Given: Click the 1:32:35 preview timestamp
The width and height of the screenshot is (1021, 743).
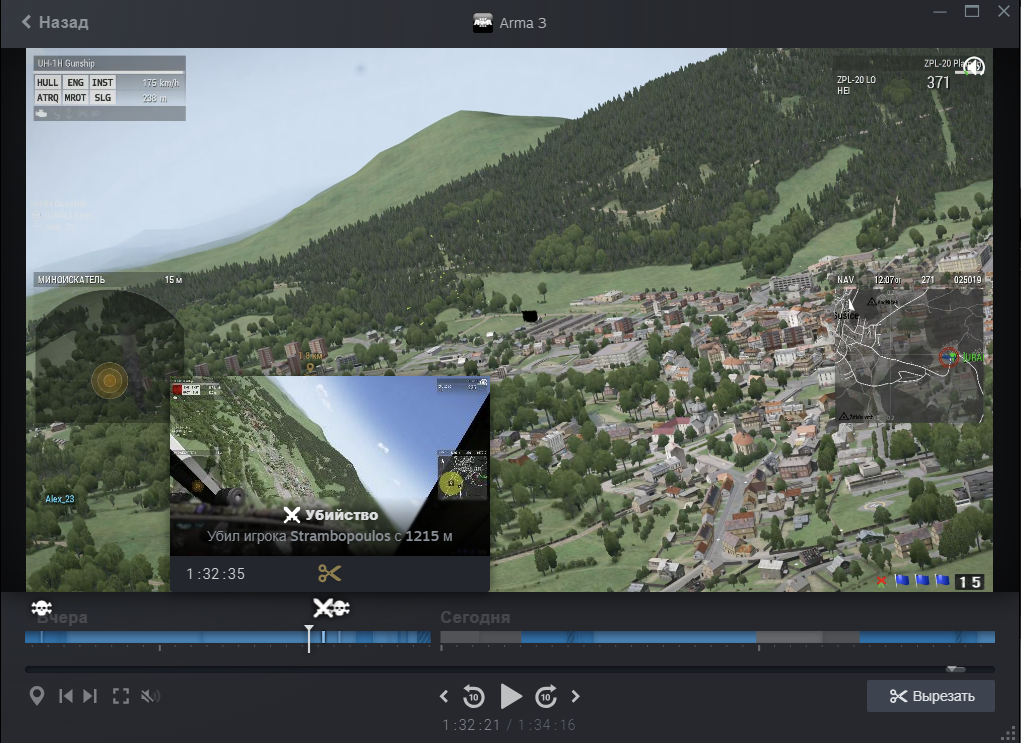Looking at the screenshot, I should click(216, 574).
